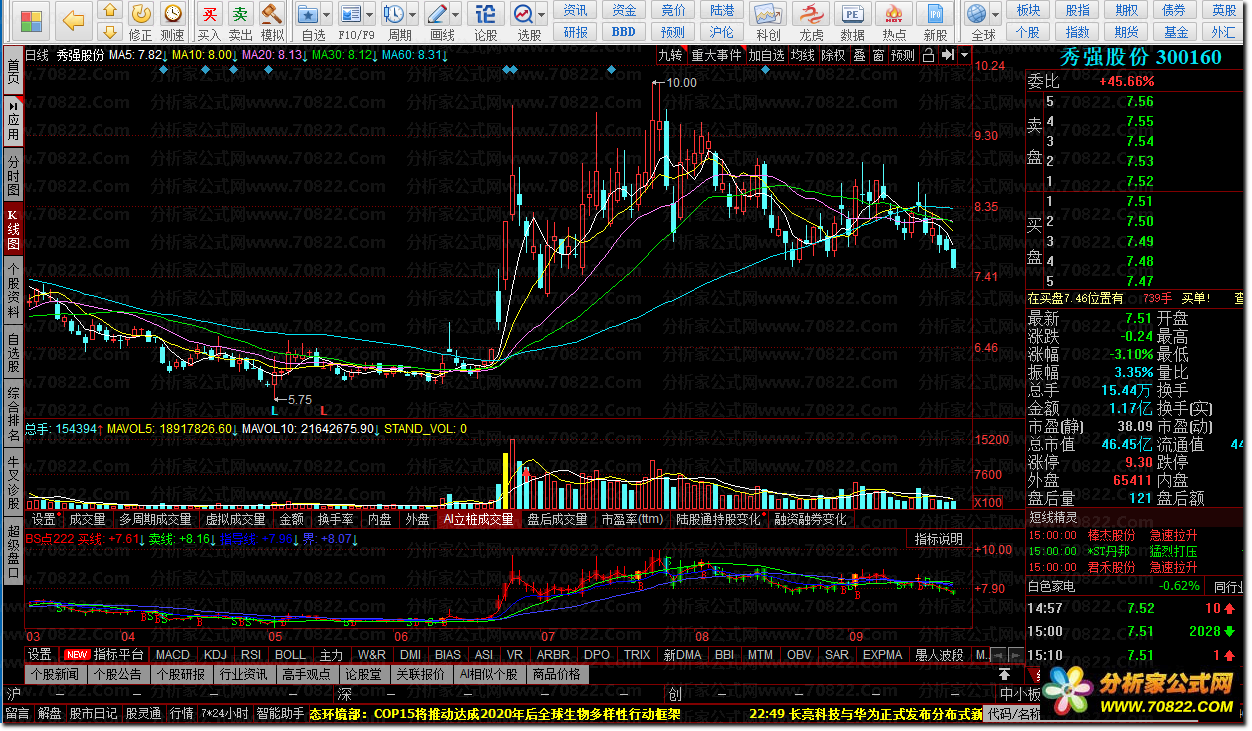1252x731 pixels.
Task: Open the 数据 PE data icon
Action: pos(852,21)
